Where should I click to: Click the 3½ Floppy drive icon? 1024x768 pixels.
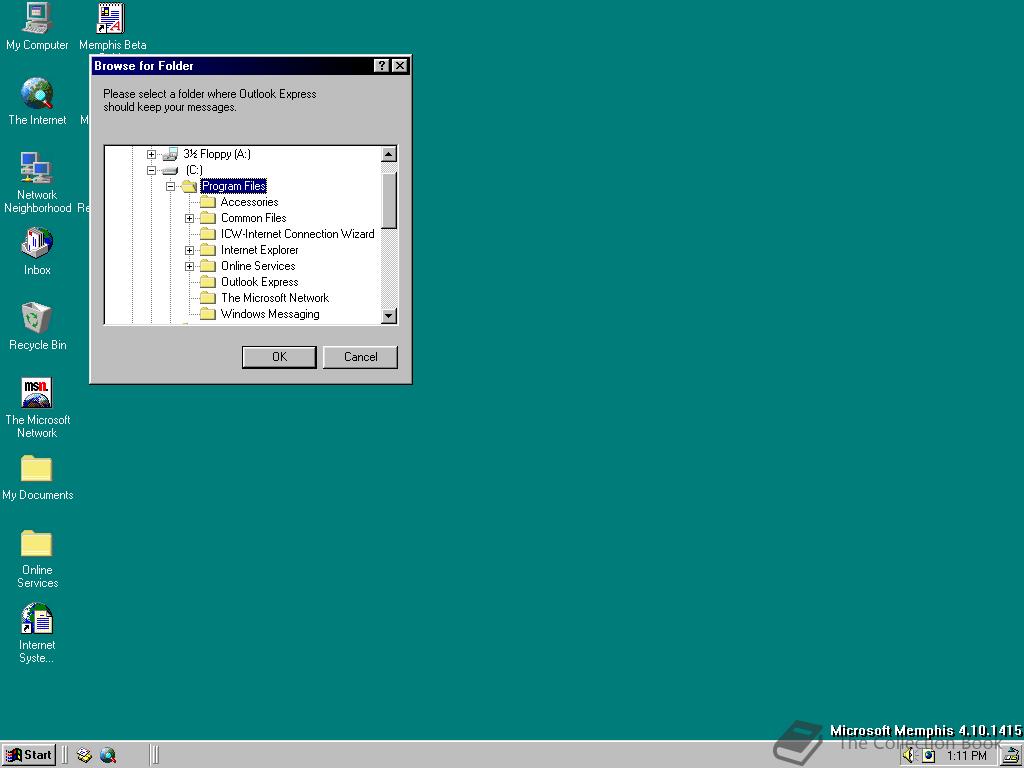[170, 154]
